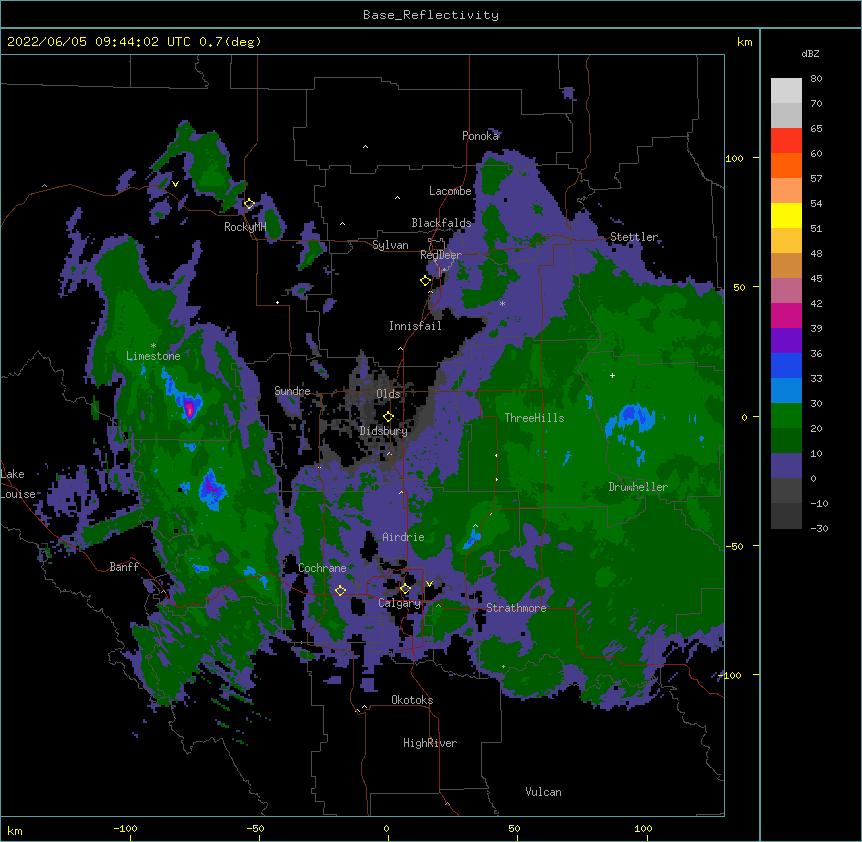Click the Okotoks label

point(412,700)
